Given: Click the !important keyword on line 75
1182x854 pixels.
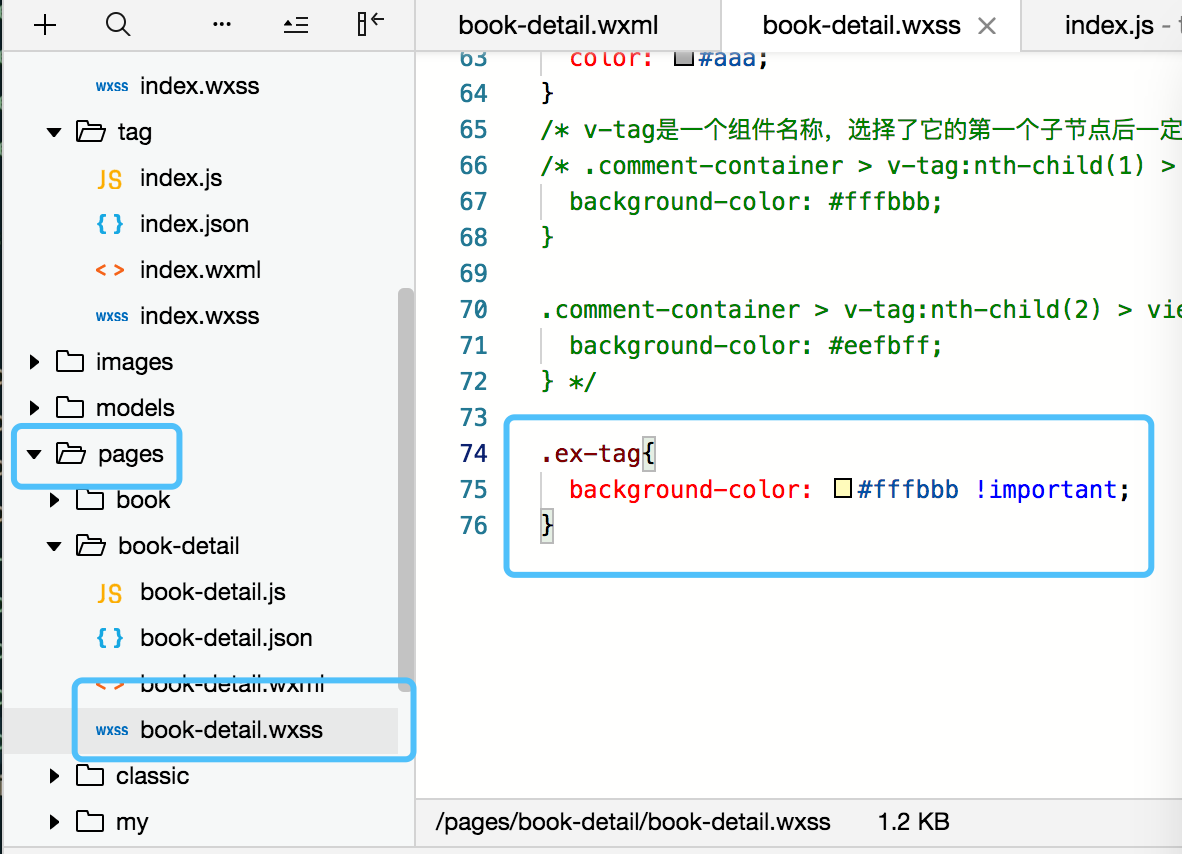Looking at the screenshot, I should click(x=1046, y=489).
